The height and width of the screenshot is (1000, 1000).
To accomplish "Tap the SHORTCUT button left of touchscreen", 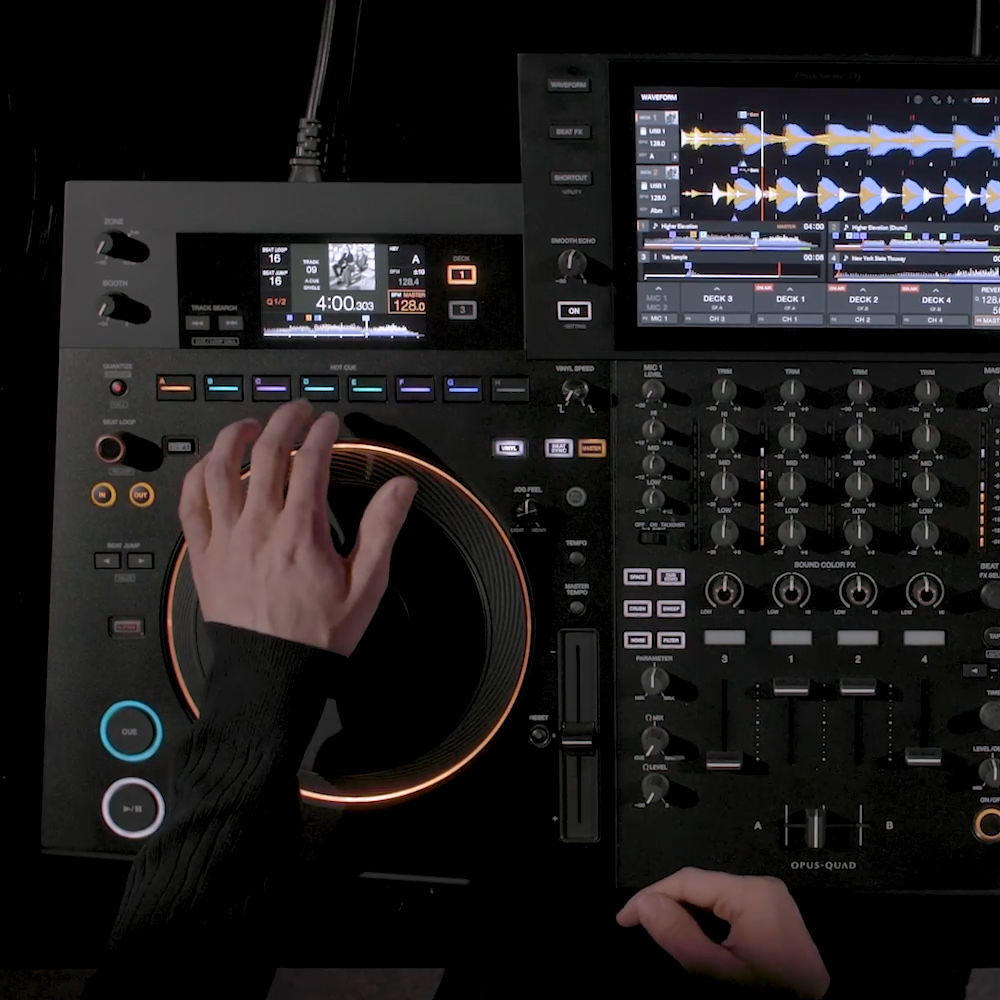I will [570, 177].
